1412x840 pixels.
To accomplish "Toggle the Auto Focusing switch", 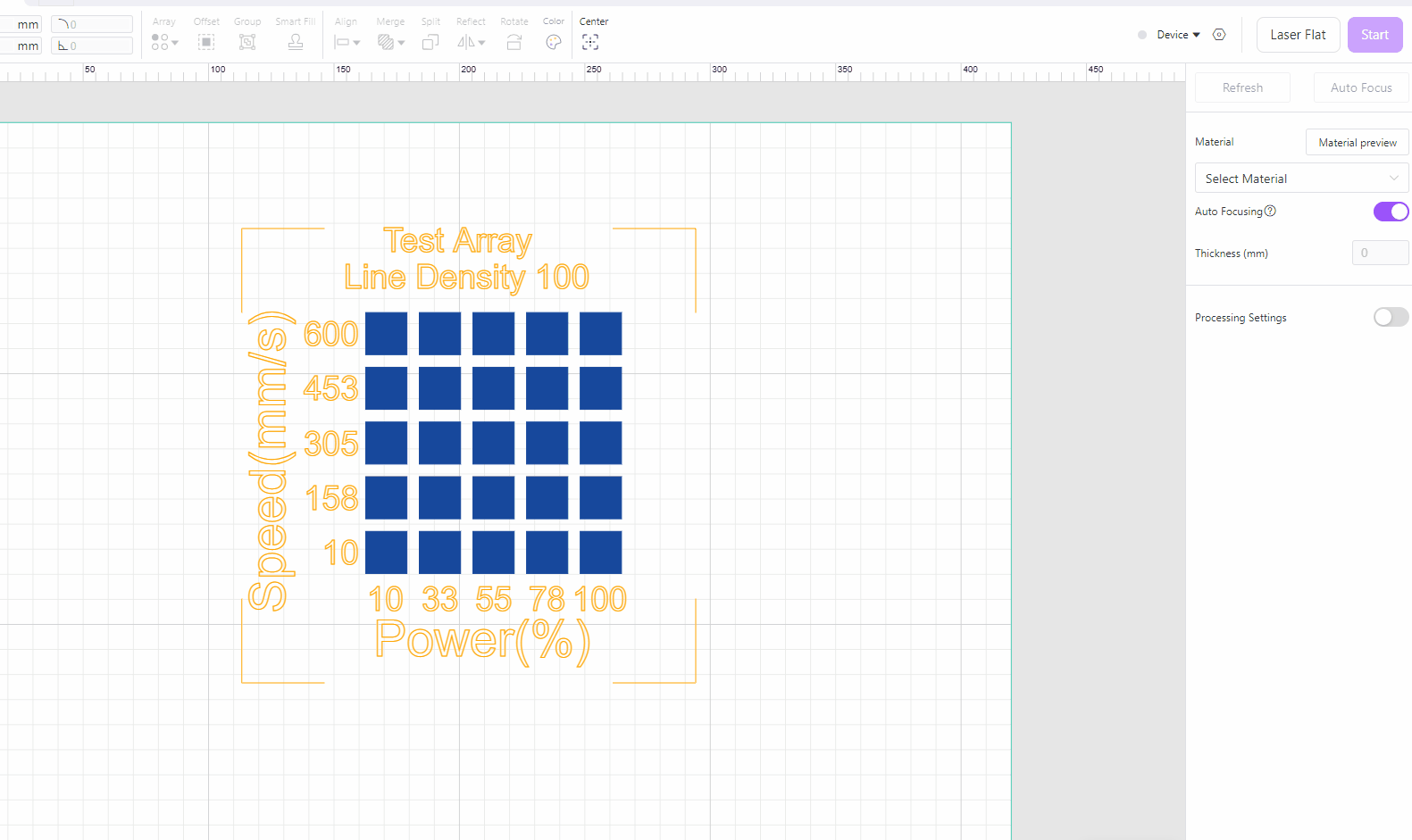I will pos(1391,212).
